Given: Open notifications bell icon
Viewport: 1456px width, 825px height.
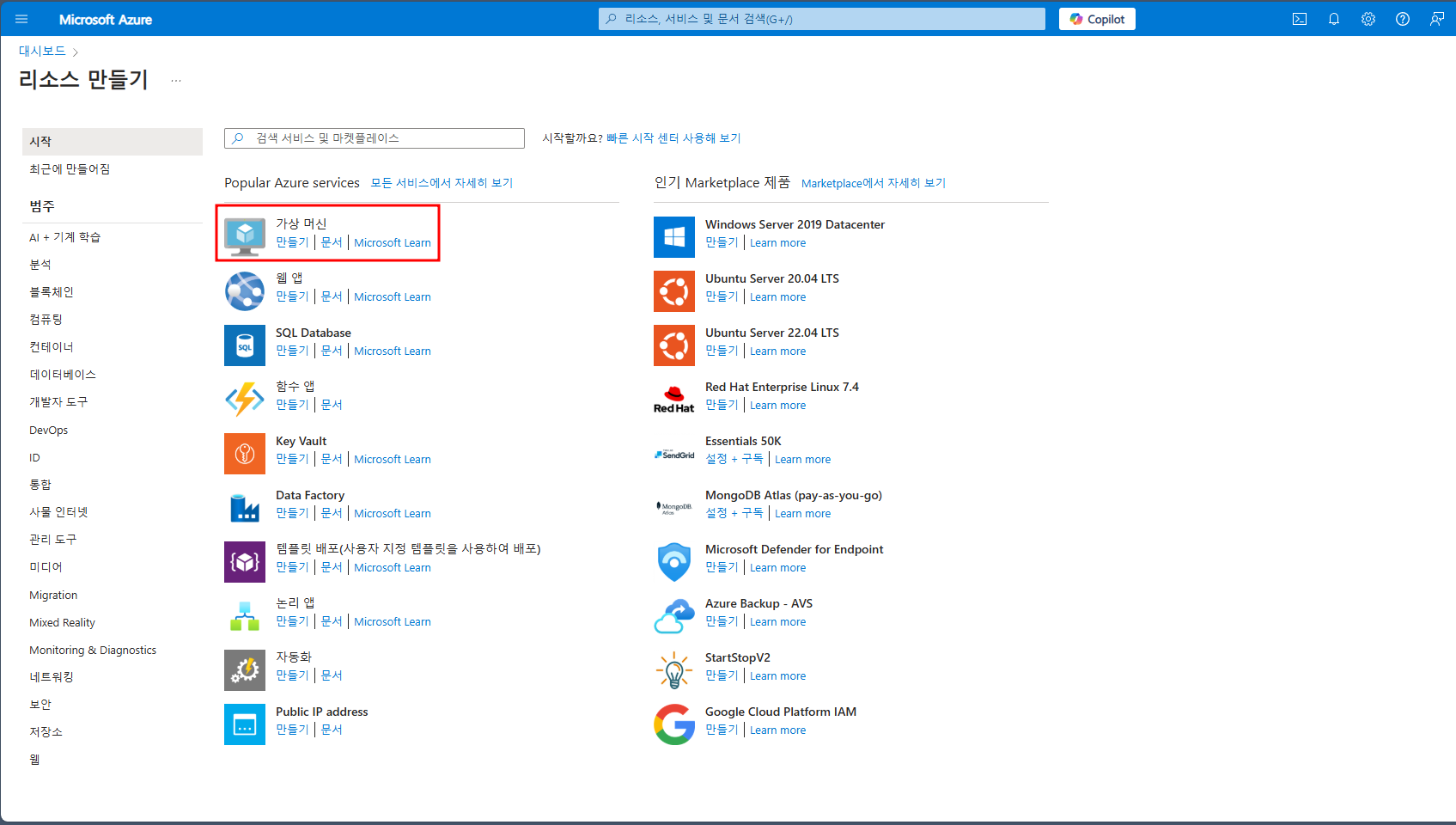Looking at the screenshot, I should click(x=1334, y=19).
